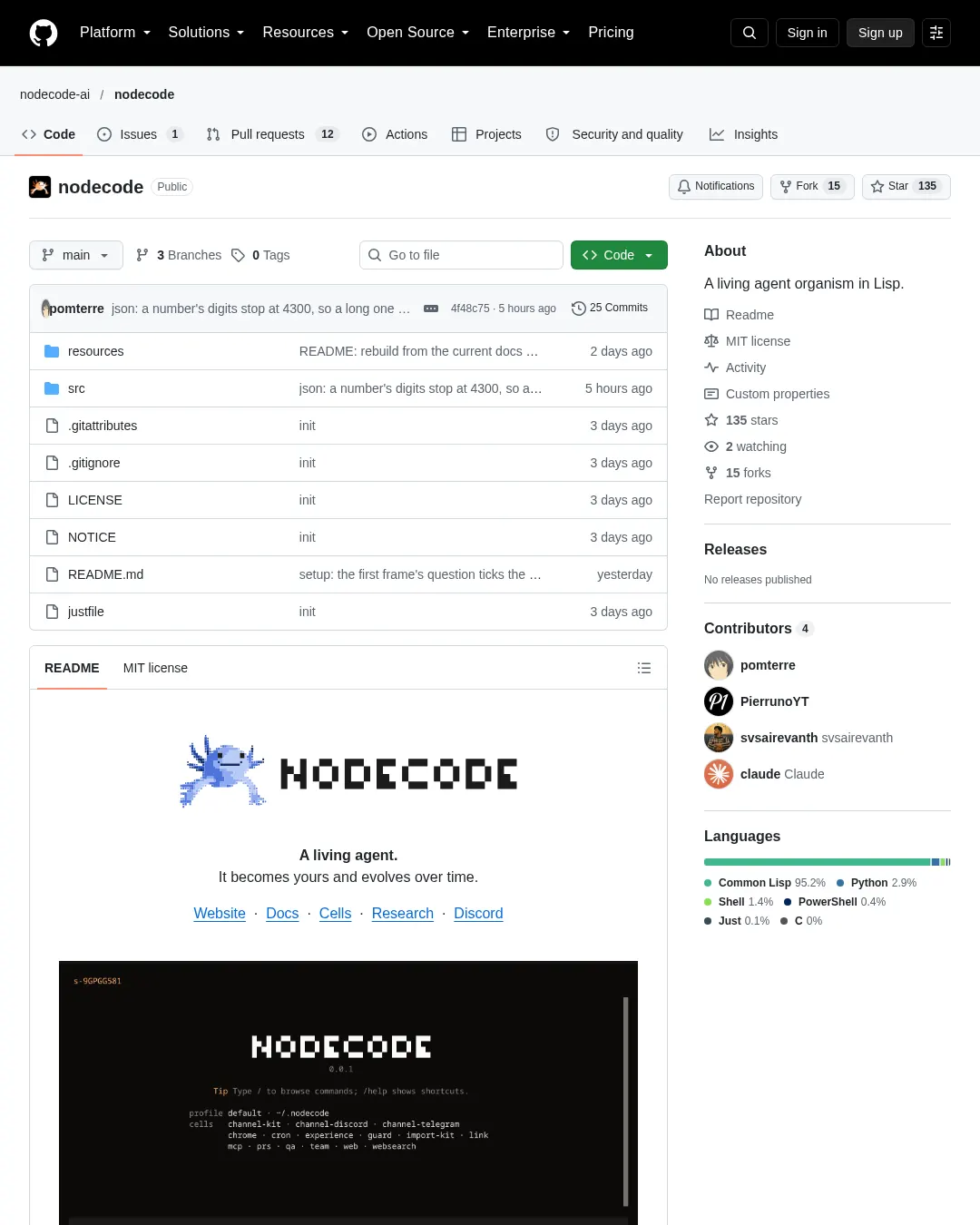
Task: Click the Notifications bell button
Action: tap(716, 186)
